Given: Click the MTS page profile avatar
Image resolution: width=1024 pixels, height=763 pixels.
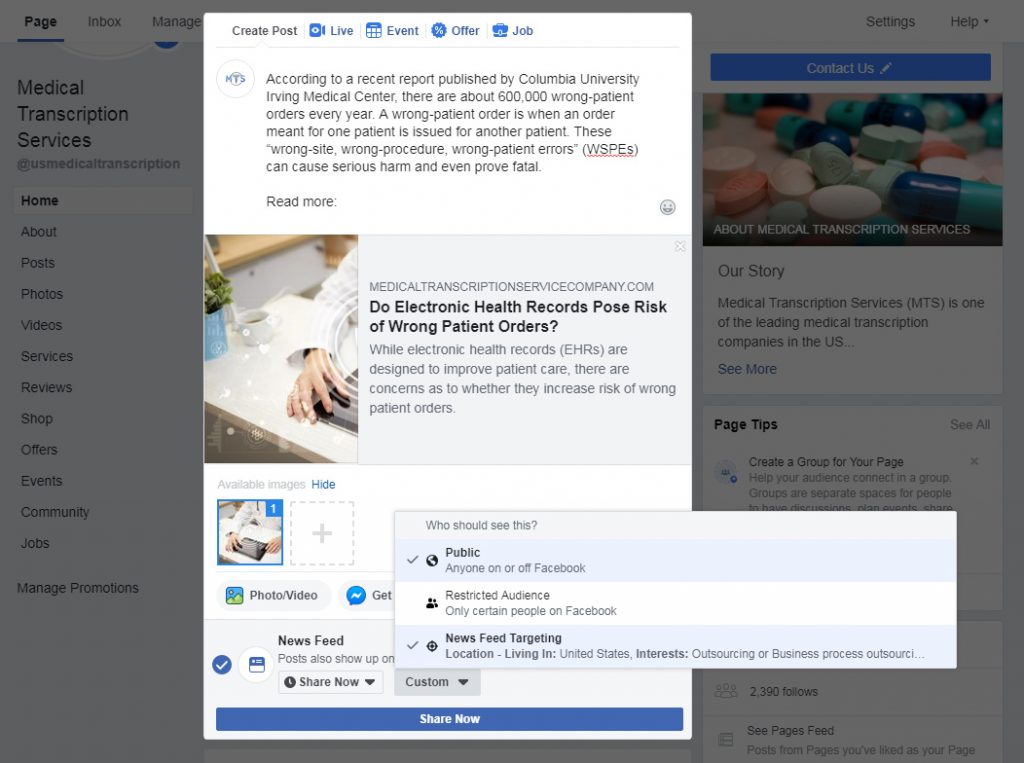Looking at the screenshot, I should coord(235,79).
